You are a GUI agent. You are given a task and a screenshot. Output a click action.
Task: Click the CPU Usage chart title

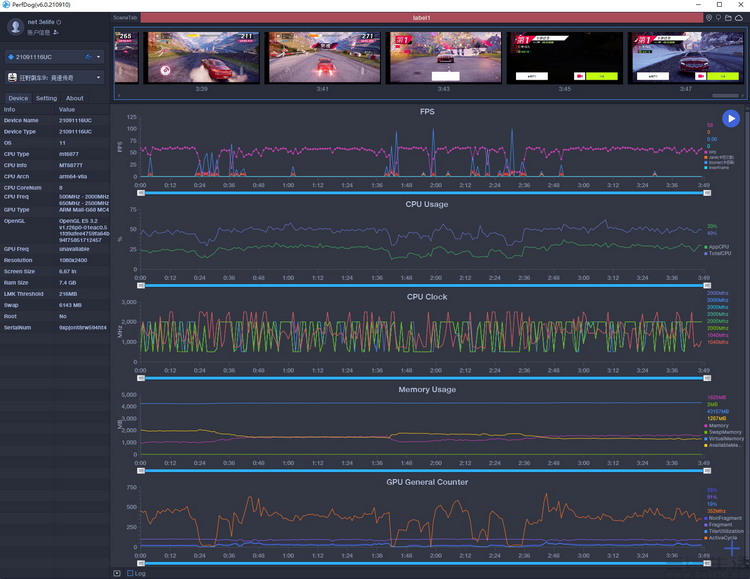(x=427, y=204)
